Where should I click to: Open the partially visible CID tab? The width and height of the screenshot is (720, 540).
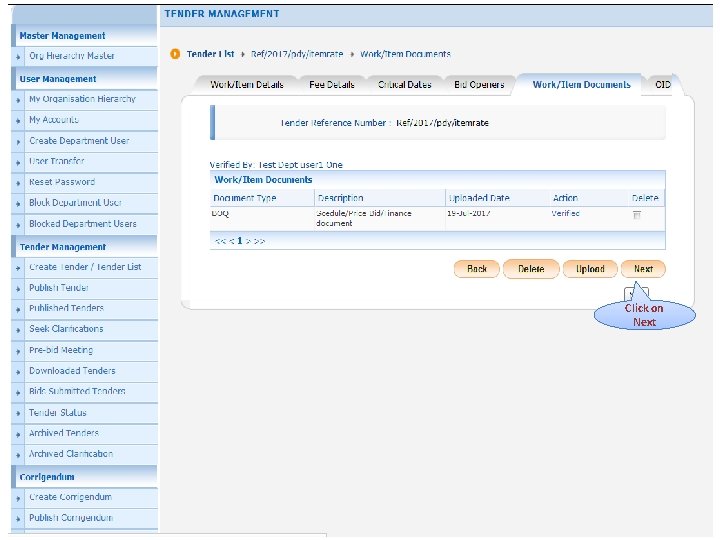click(x=663, y=85)
